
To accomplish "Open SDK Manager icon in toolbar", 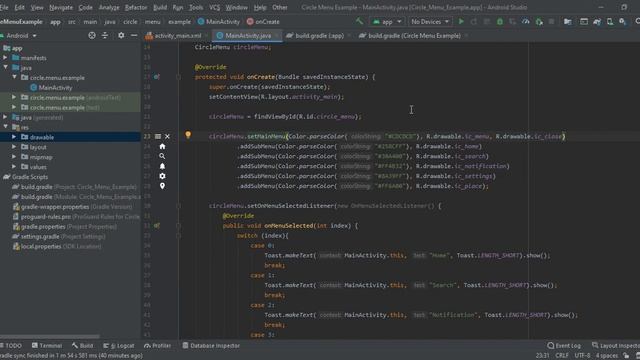I will point(622,22).
